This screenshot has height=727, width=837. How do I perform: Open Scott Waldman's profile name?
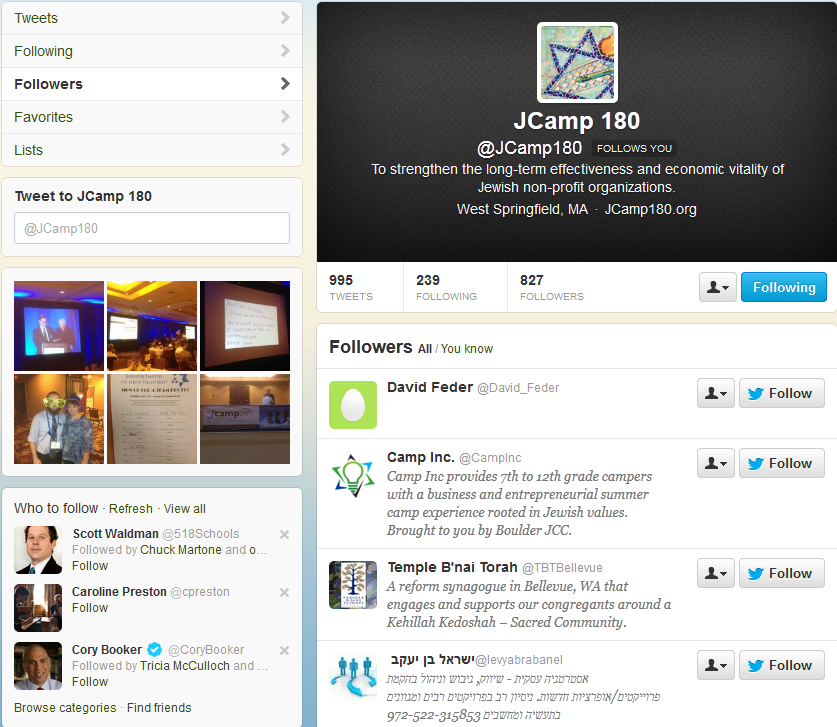pyautogui.click(x=116, y=534)
